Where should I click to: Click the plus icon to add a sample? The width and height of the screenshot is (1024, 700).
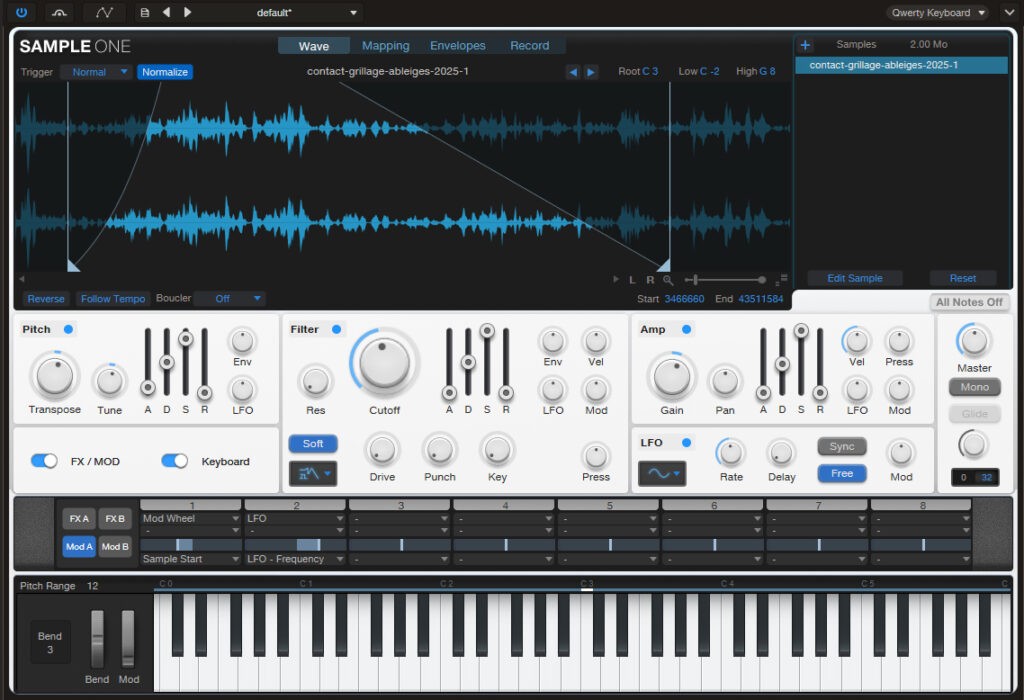(806, 45)
